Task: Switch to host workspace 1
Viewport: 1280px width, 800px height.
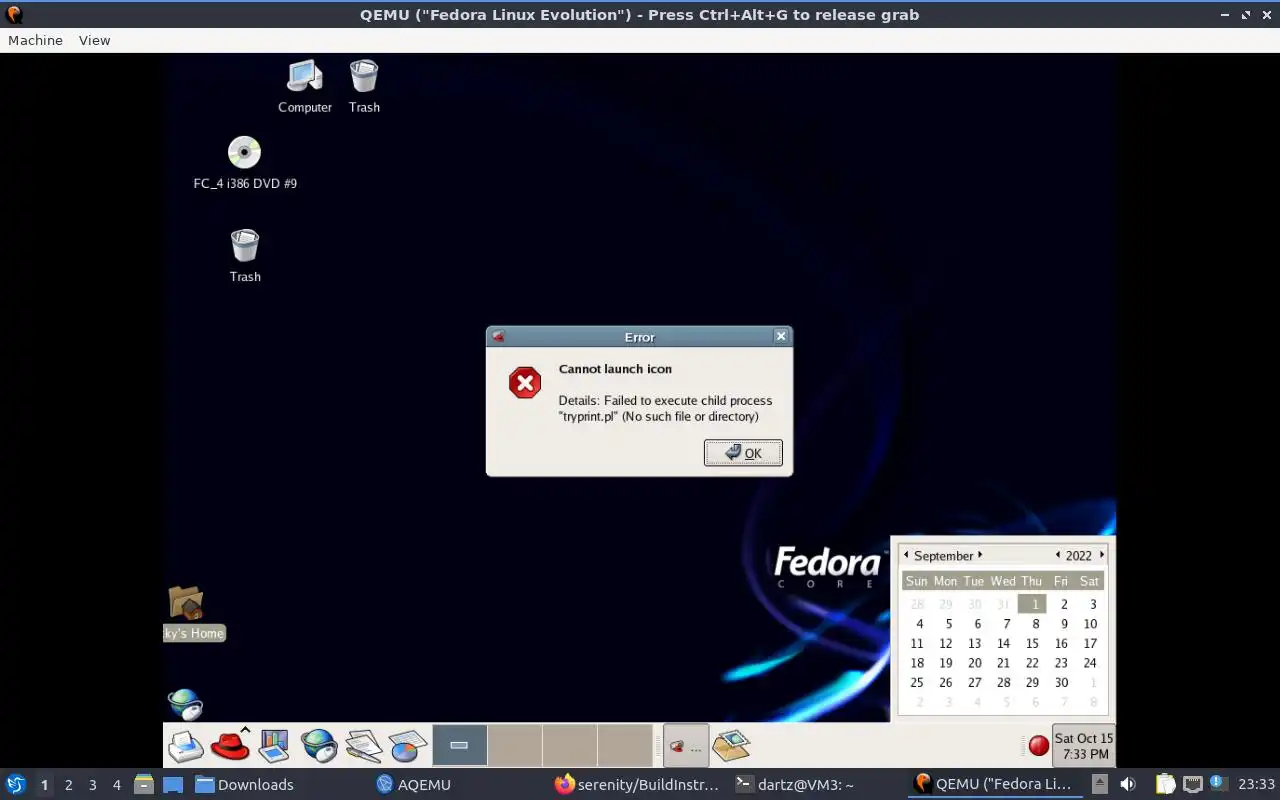Action: point(44,785)
